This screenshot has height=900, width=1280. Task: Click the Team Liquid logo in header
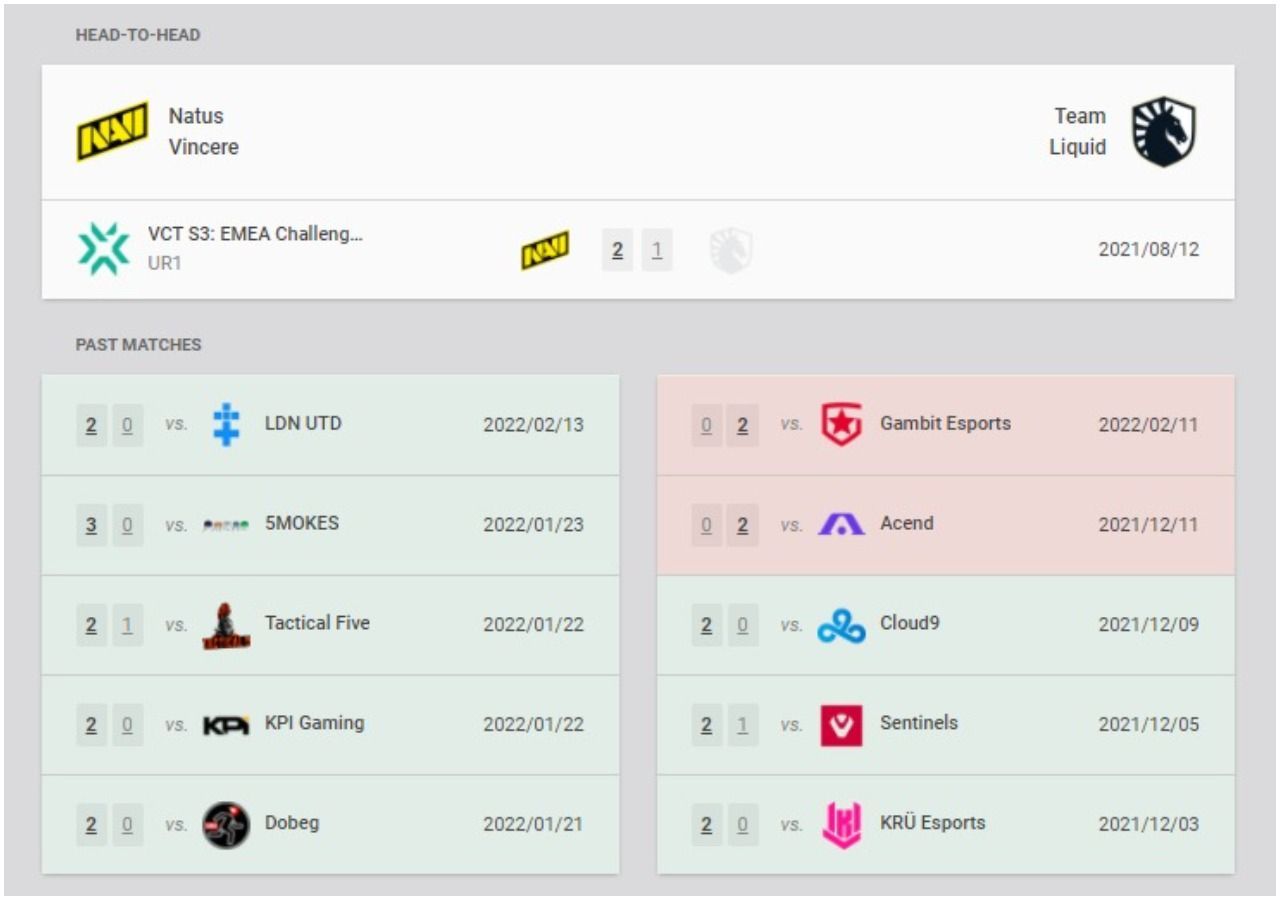(x=1163, y=131)
